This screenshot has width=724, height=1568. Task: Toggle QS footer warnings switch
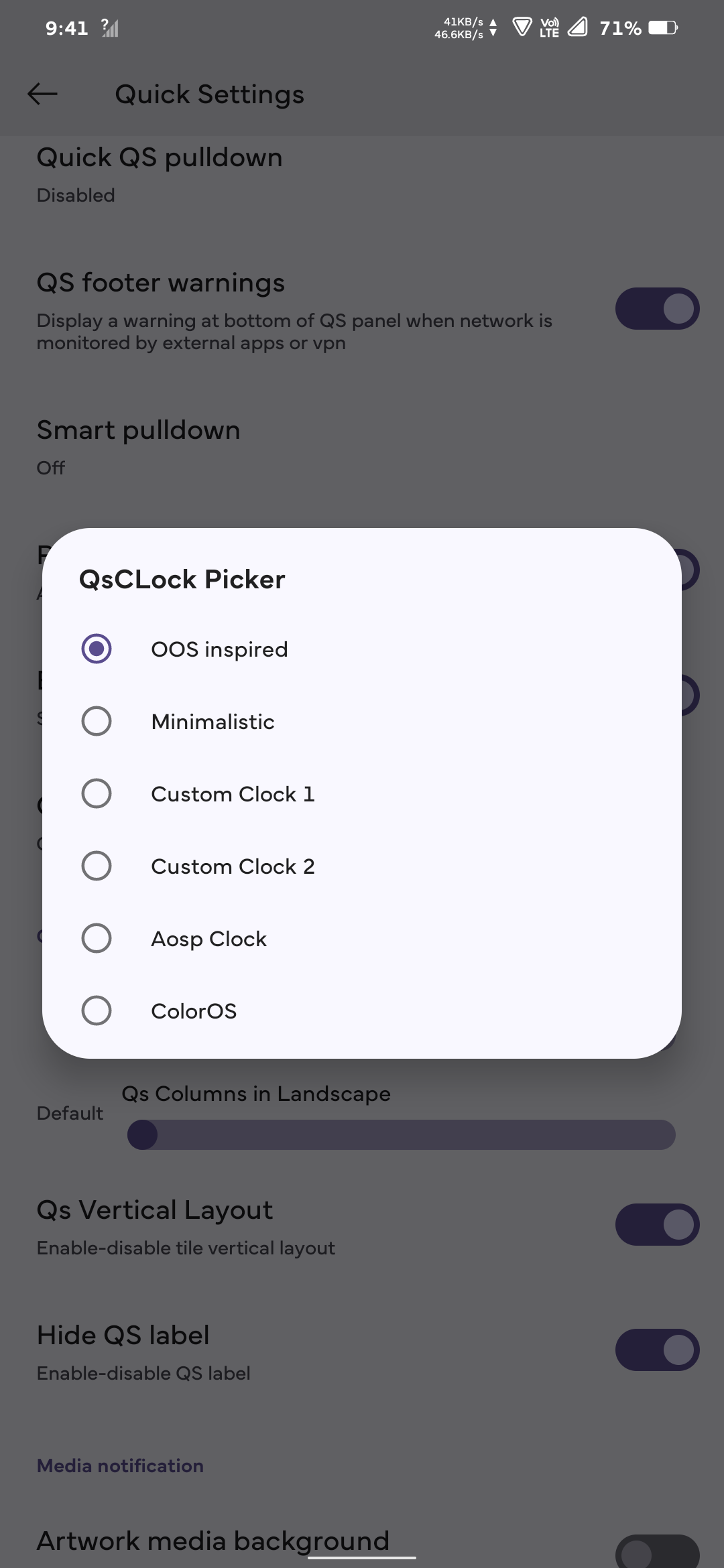pyautogui.click(x=657, y=309)
